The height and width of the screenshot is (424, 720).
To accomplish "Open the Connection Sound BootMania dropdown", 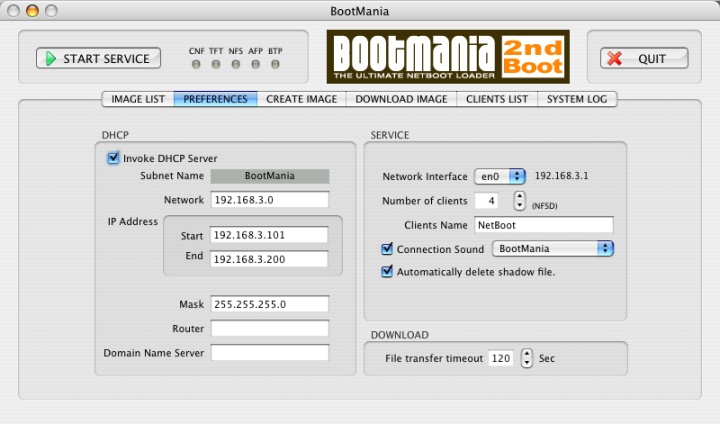I will (553, 249).
